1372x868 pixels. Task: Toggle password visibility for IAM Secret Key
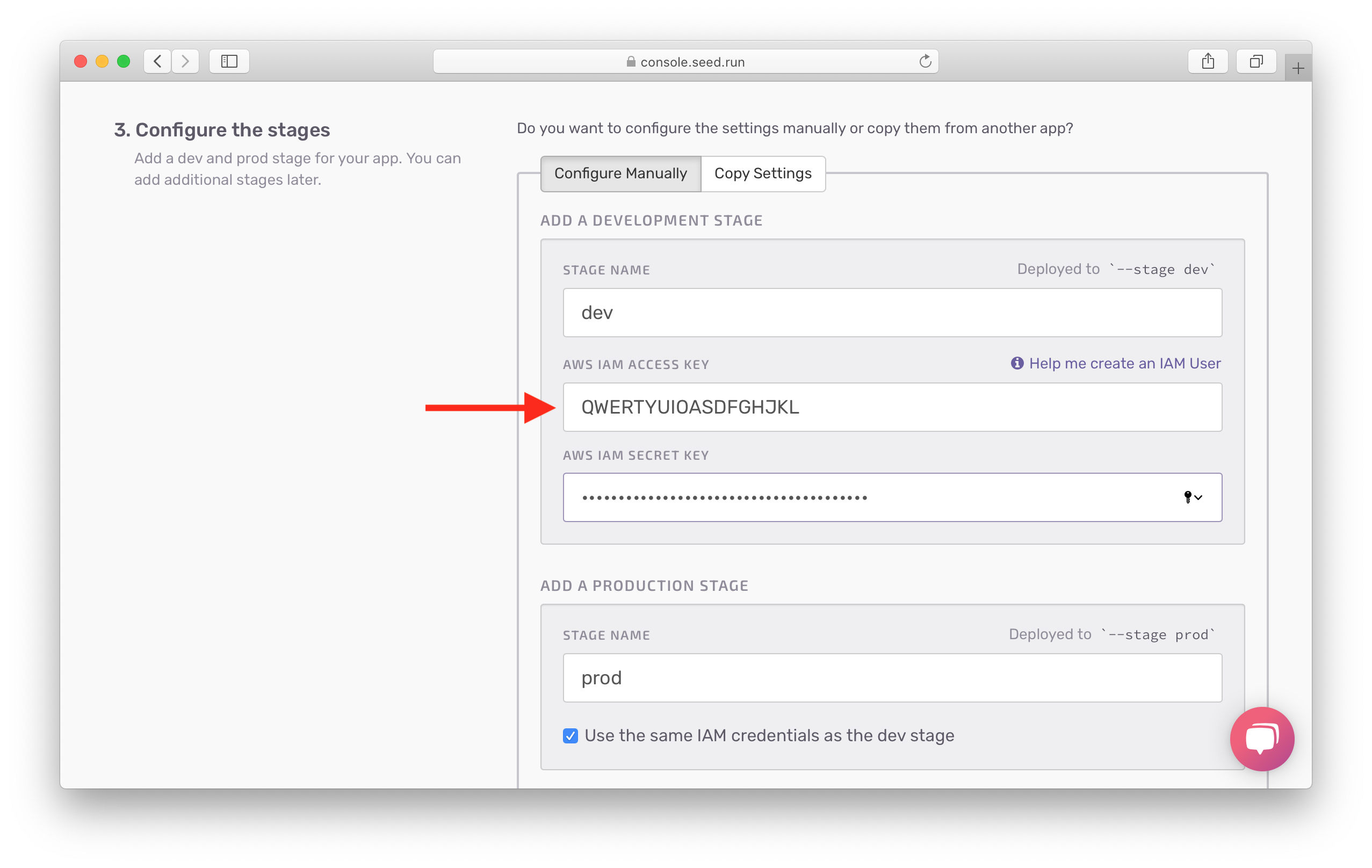(1192, 497)
